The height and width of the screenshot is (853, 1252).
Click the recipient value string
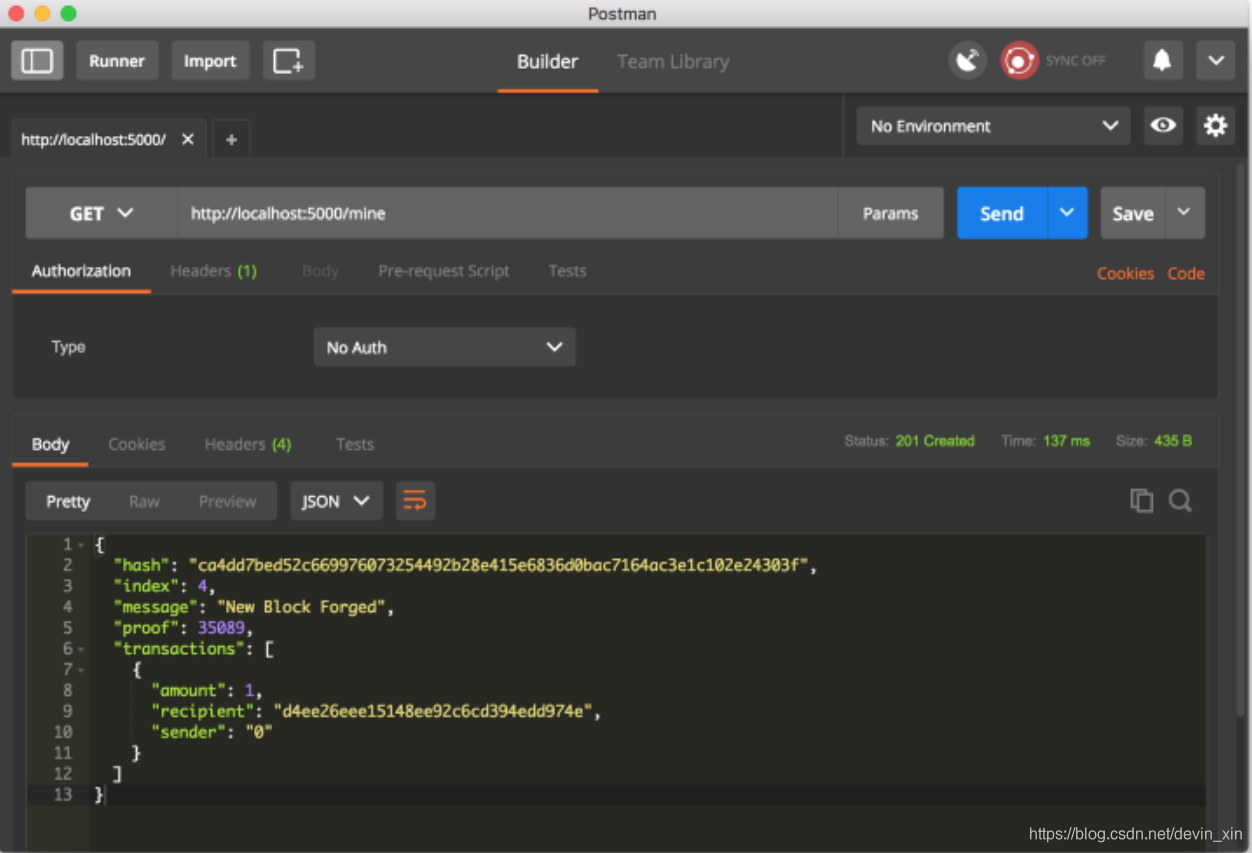pos(436,712)
